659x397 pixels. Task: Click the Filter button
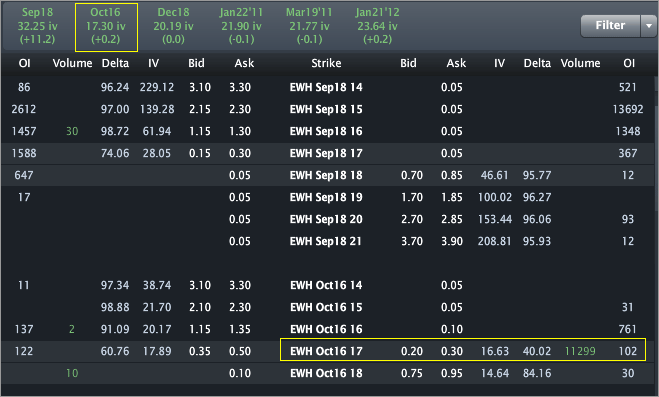[610, 26]
